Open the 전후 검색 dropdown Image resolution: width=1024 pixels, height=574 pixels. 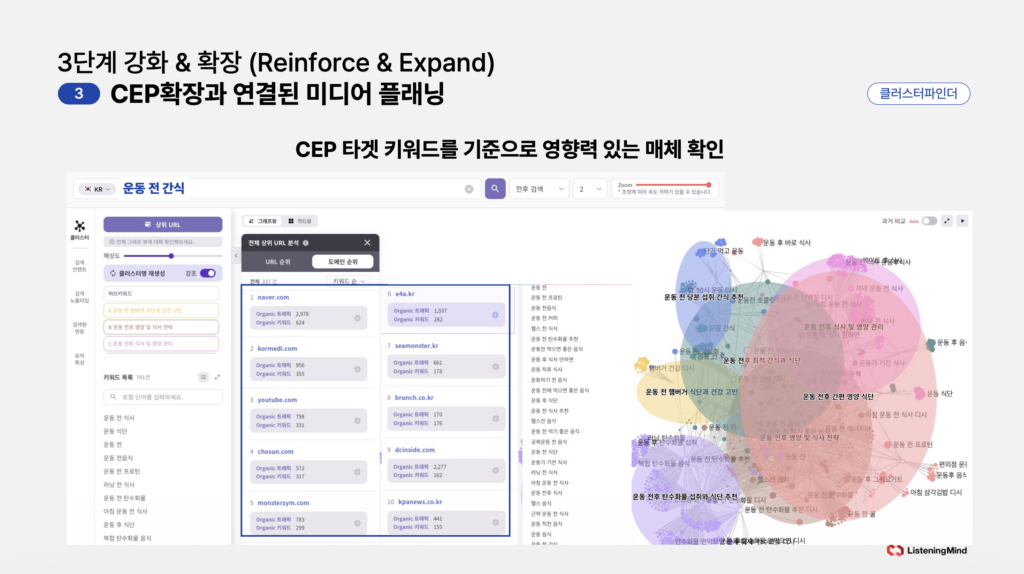[541, 188]
